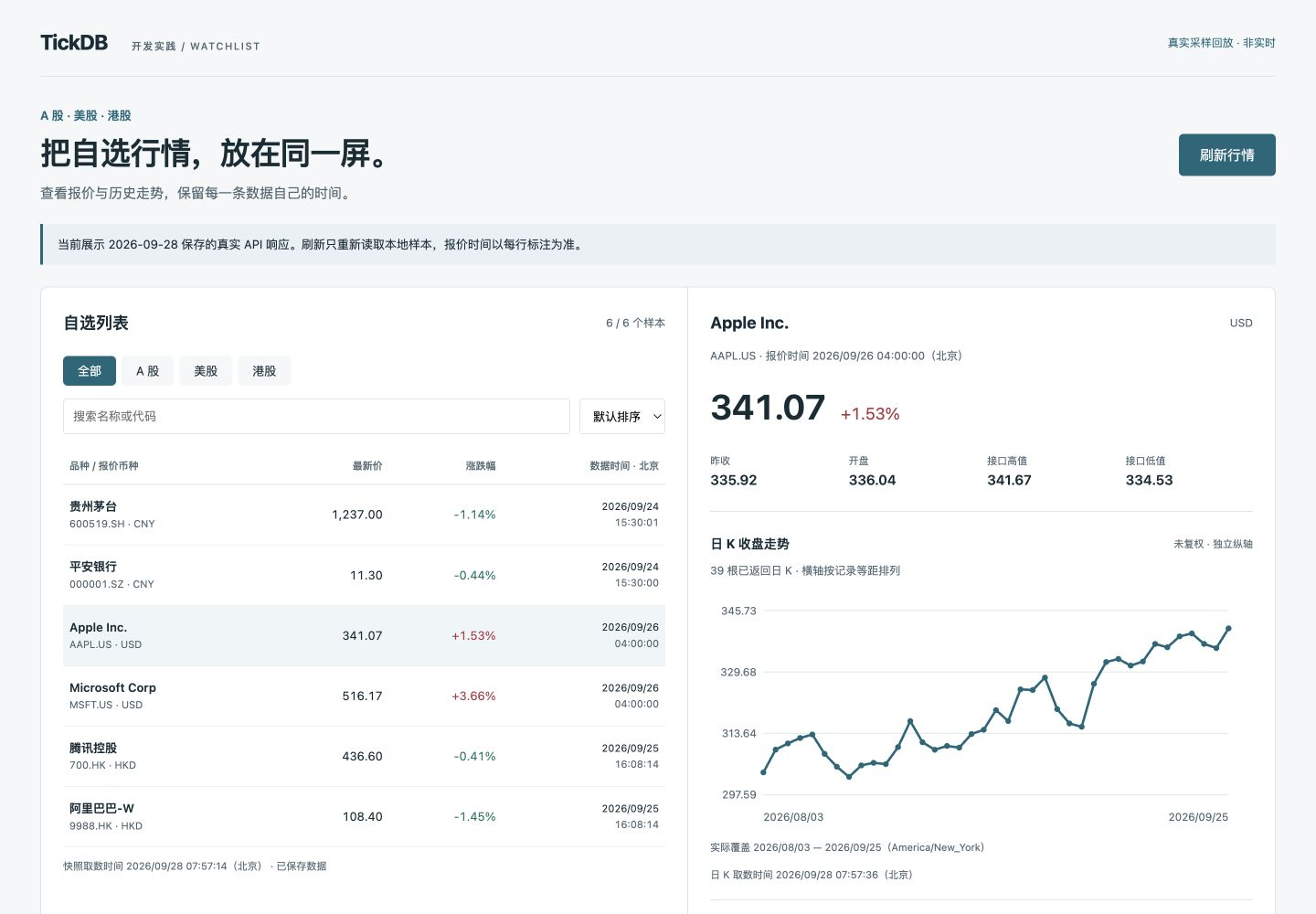Click the -1.45% change value
Viewport: 1316px width, 914px height.
pyautogui.click(x=475, y=816)
